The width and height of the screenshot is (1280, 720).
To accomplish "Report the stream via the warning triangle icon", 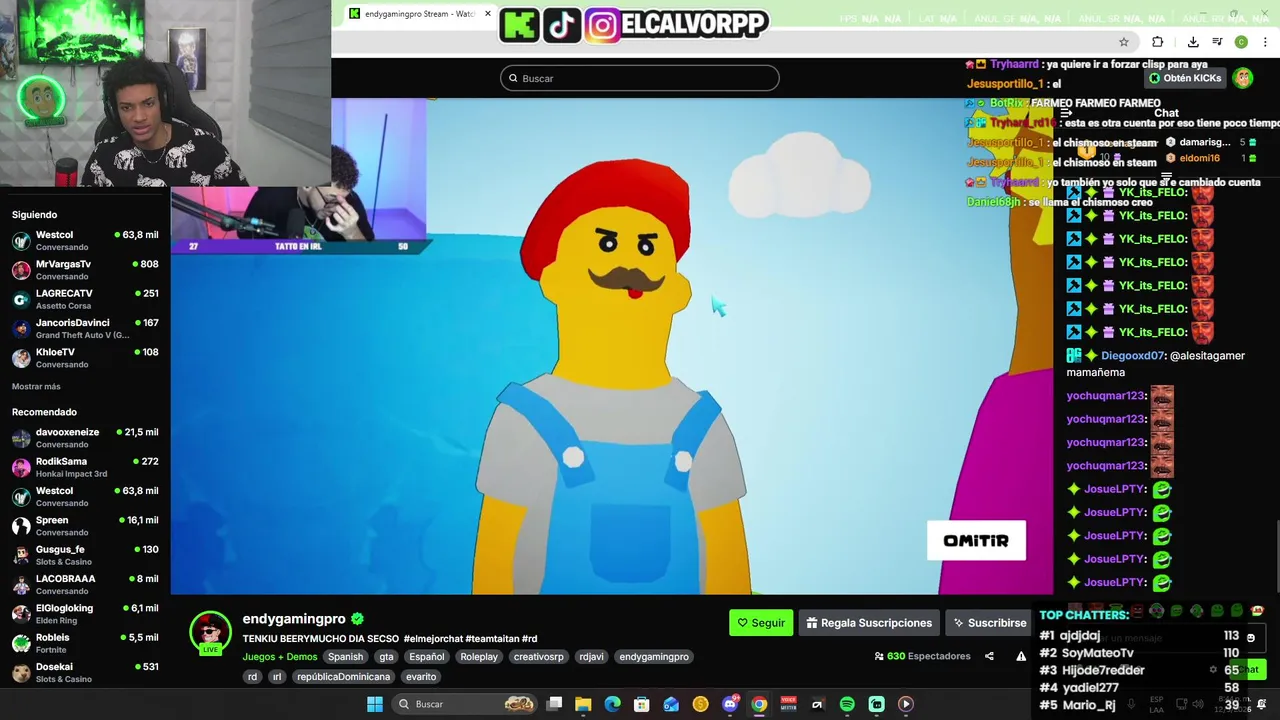I will click(1021, 656).
